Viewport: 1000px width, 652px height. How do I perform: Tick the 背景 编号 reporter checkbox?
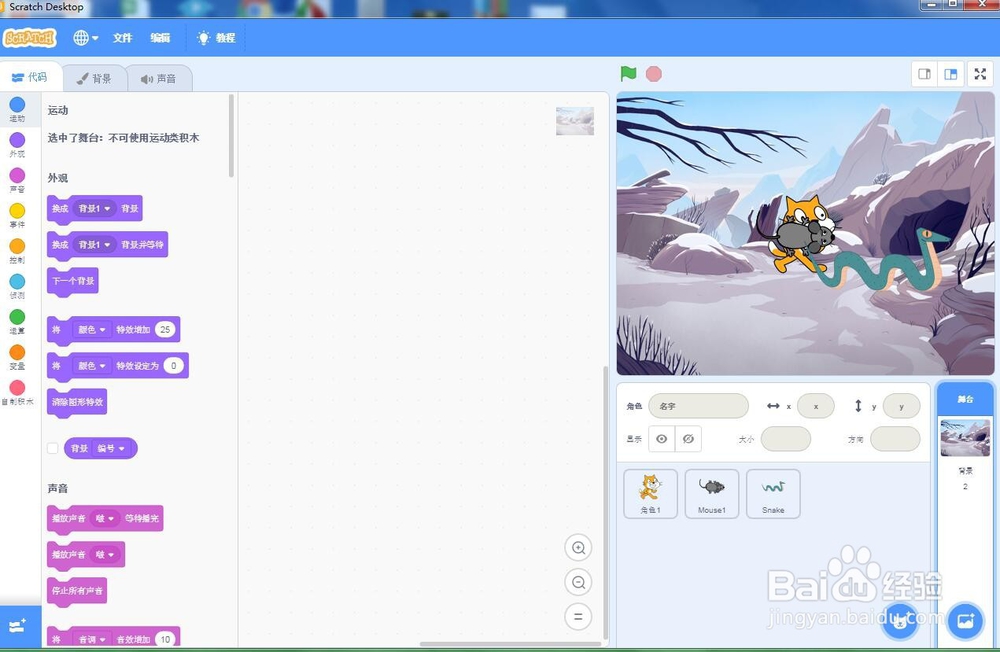[53, 448]
